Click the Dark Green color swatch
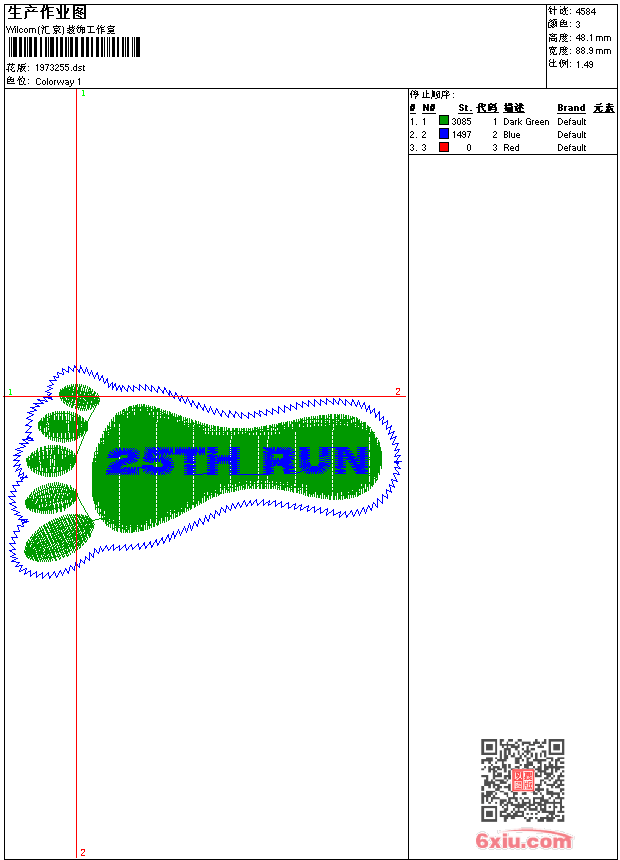620x860 pixels. [444, 121]
